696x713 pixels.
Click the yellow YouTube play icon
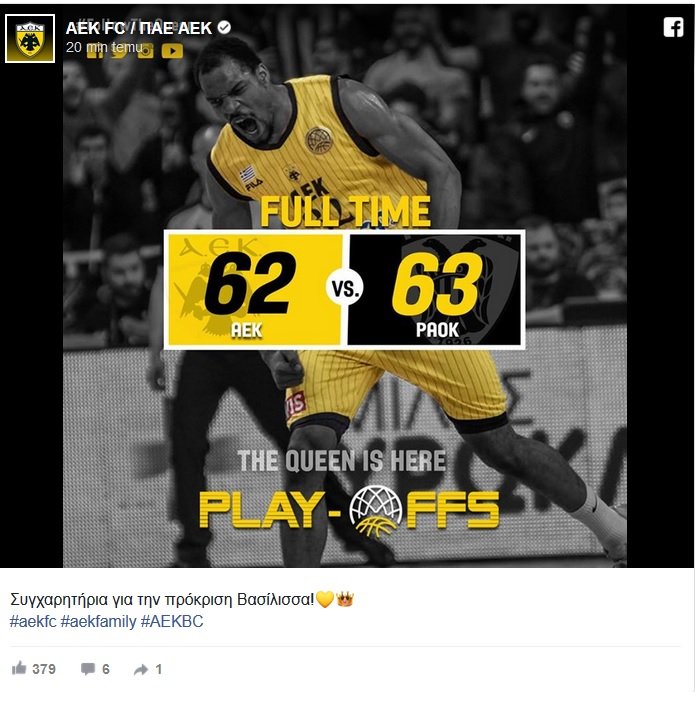click(172, 51)
